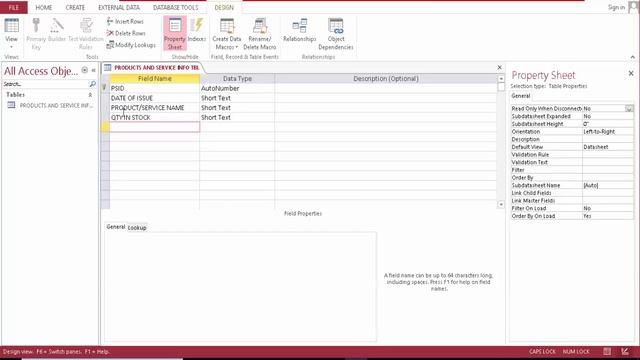The image size is (640, 360).
Task: Click the AutoNumber data type cell
Action: coord(237,88)
